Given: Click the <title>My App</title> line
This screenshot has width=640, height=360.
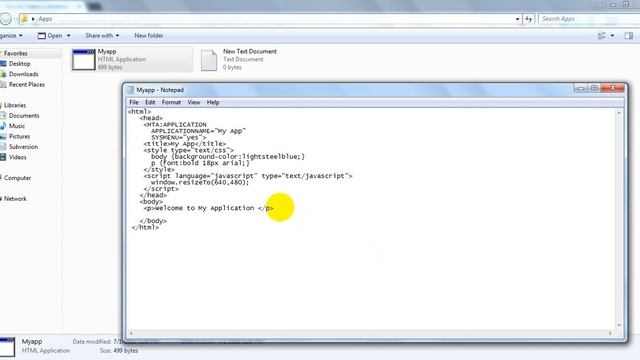Looking at the screenshot, I should pos(184,144).
